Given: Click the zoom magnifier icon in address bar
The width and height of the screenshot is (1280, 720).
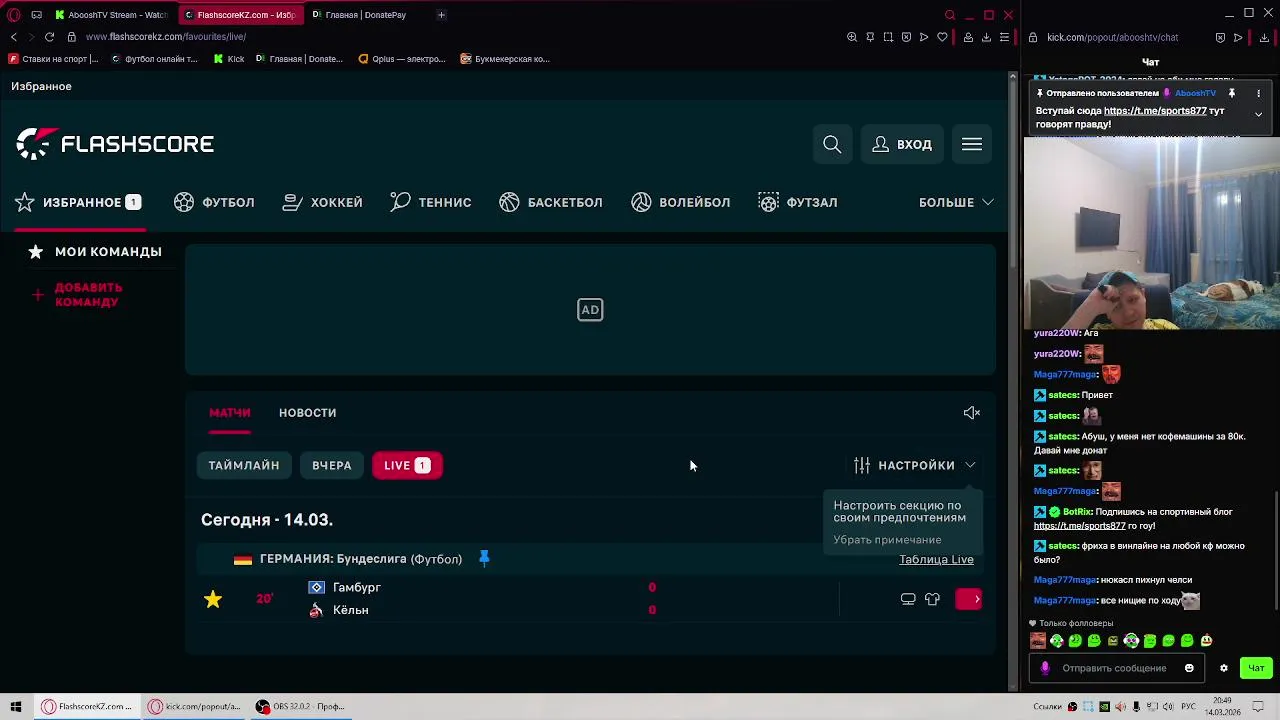Looking at the screenshot, I should [x=852, y=37].
